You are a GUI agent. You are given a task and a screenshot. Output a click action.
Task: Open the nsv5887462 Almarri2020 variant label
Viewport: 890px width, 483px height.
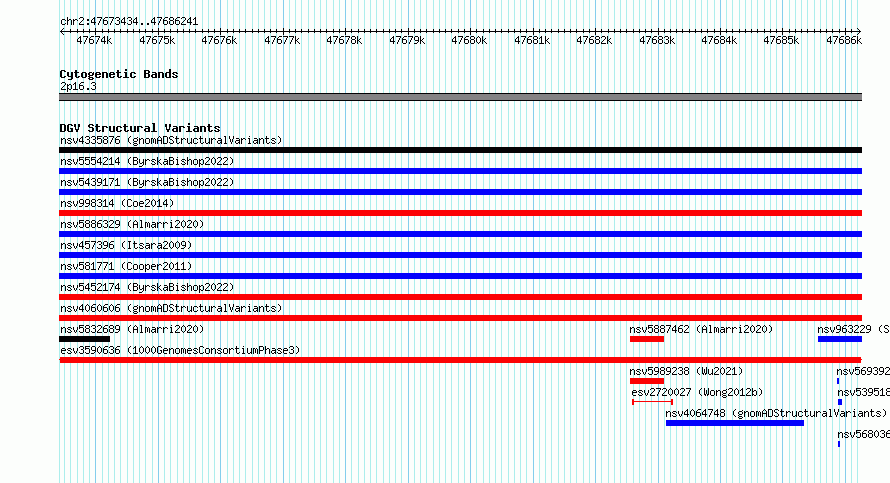click(702, 329)
